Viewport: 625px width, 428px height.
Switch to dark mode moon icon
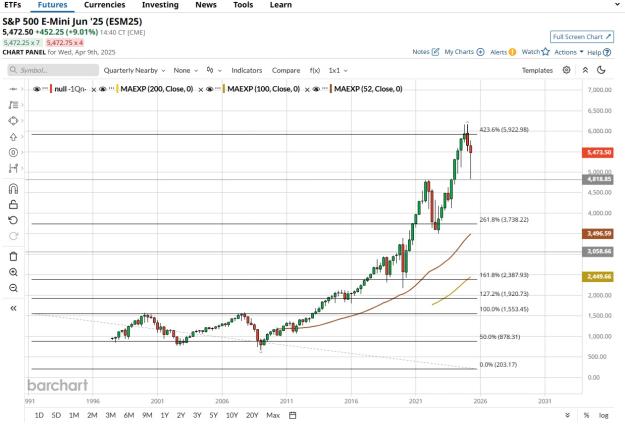(601, 70)
